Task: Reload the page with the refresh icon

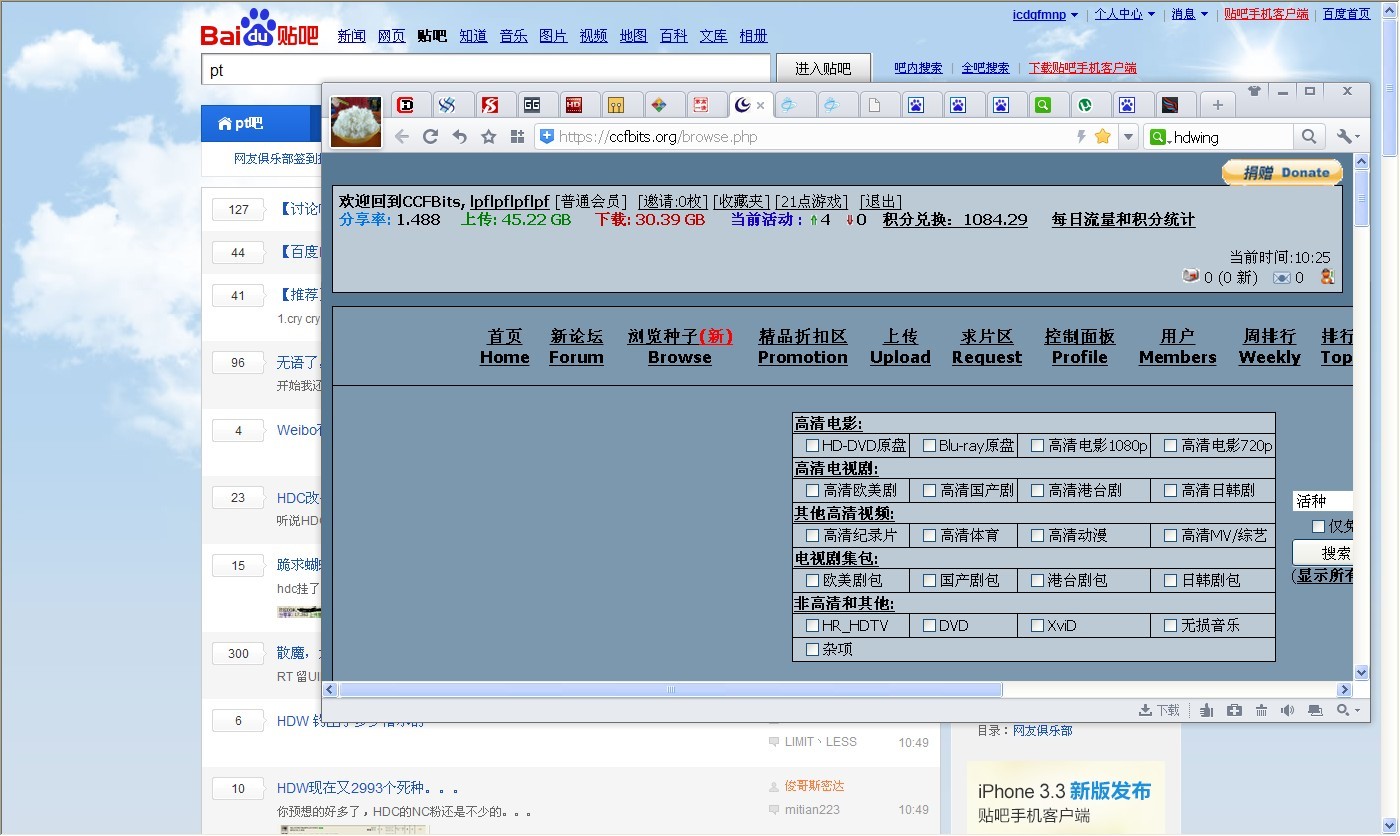Action: click(431, 137)
